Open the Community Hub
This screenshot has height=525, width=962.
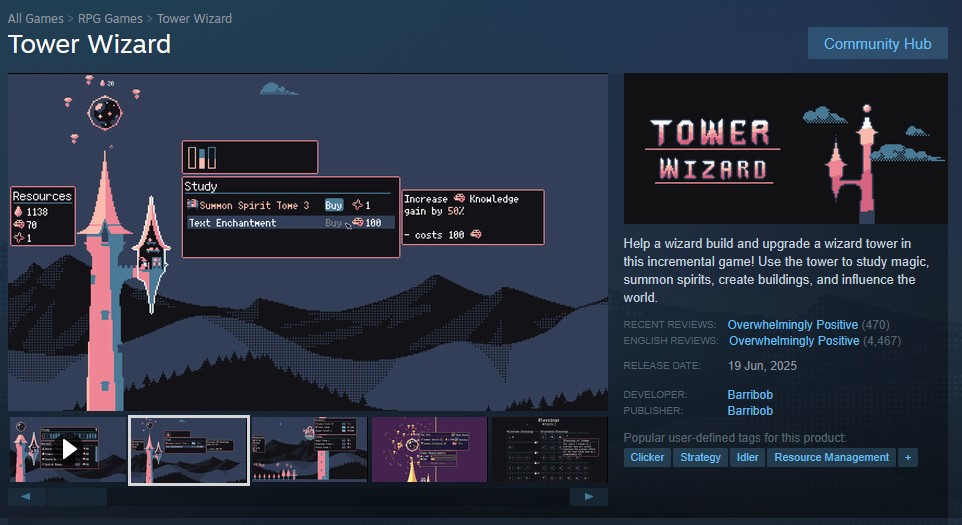coord(877,44)
